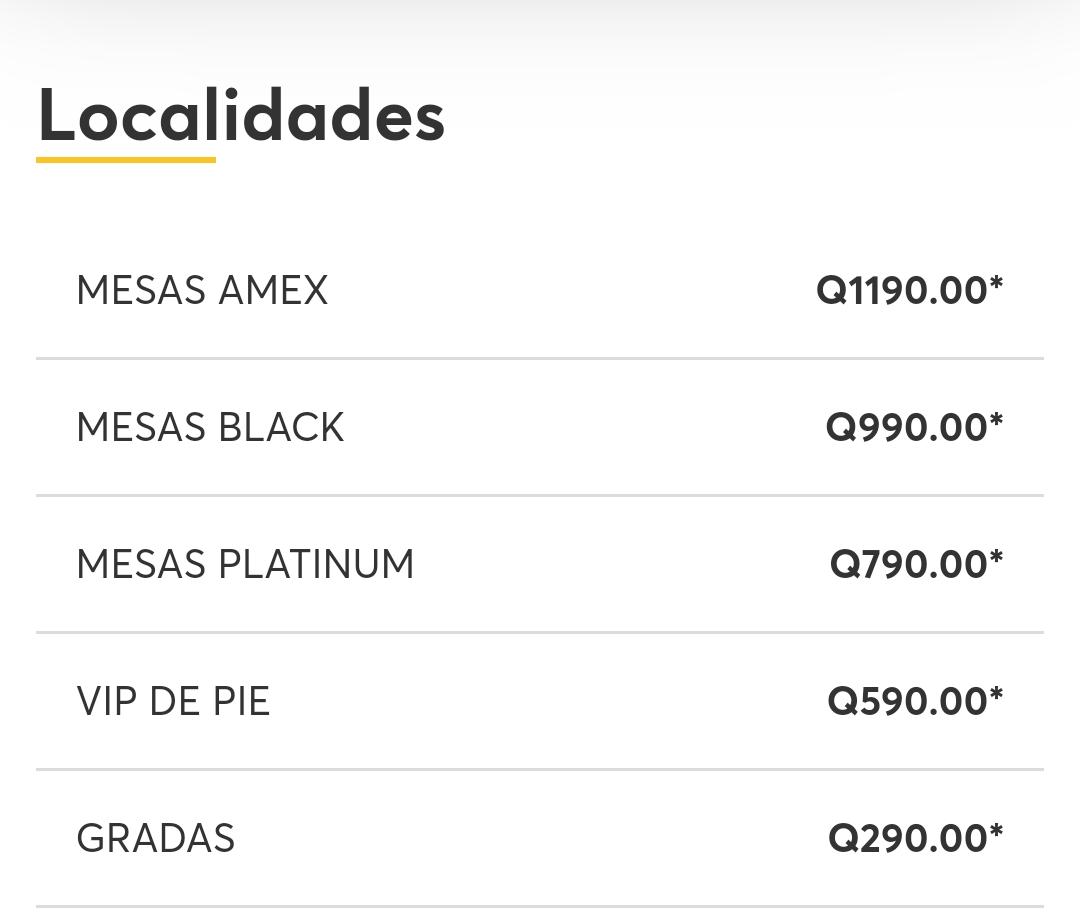Click the asterisk after Q1190.00
The image size is (1080, 916).
click(996, 283)
